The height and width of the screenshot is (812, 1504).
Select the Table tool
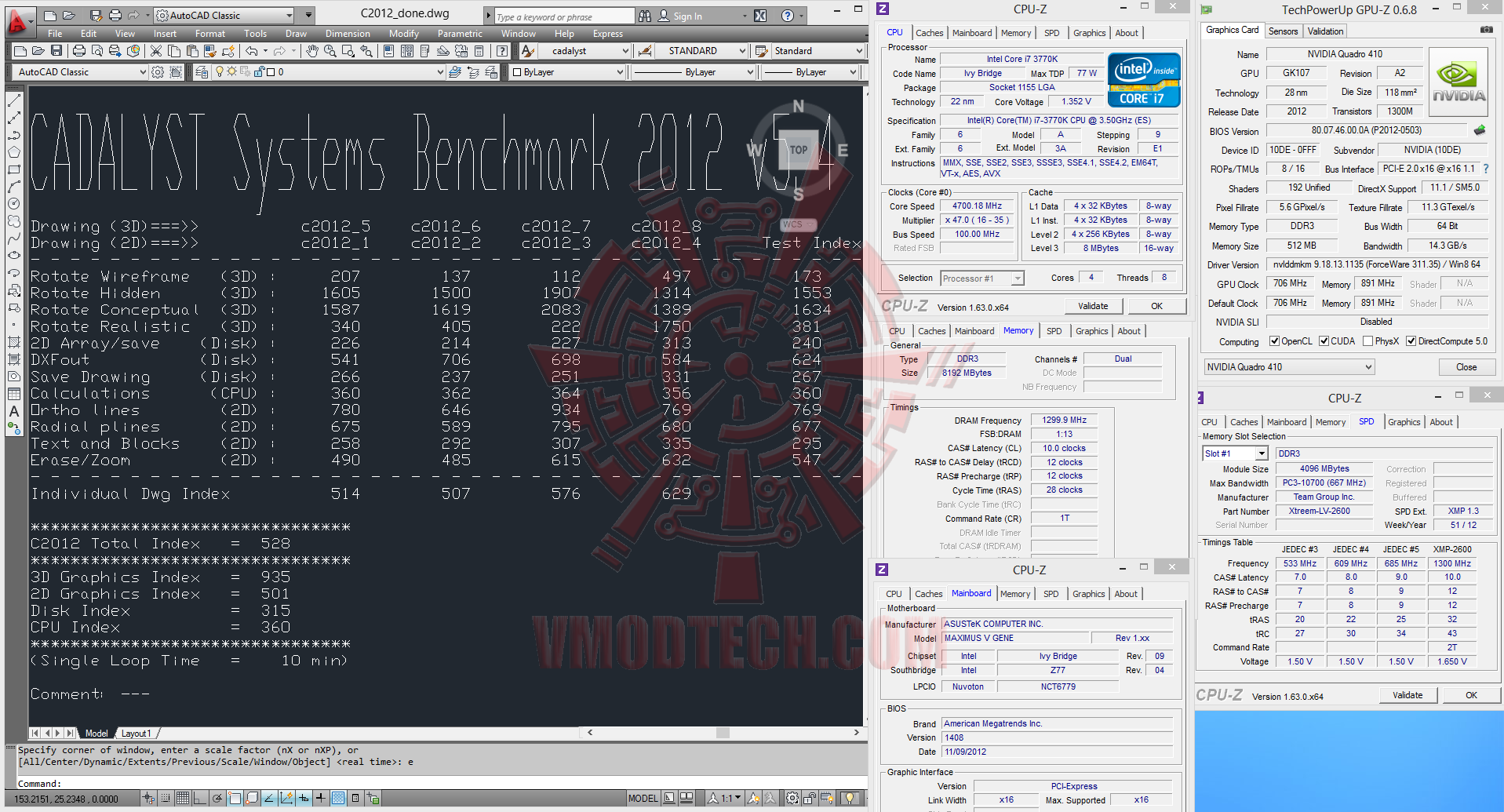click(14, 394)
